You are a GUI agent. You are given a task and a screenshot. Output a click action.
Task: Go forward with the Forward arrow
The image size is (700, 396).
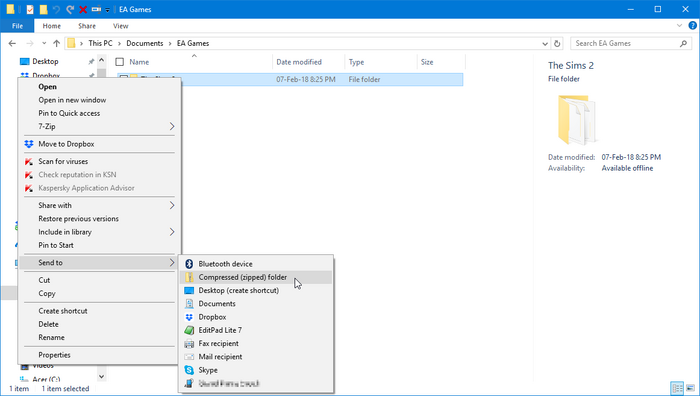(30, 43)
